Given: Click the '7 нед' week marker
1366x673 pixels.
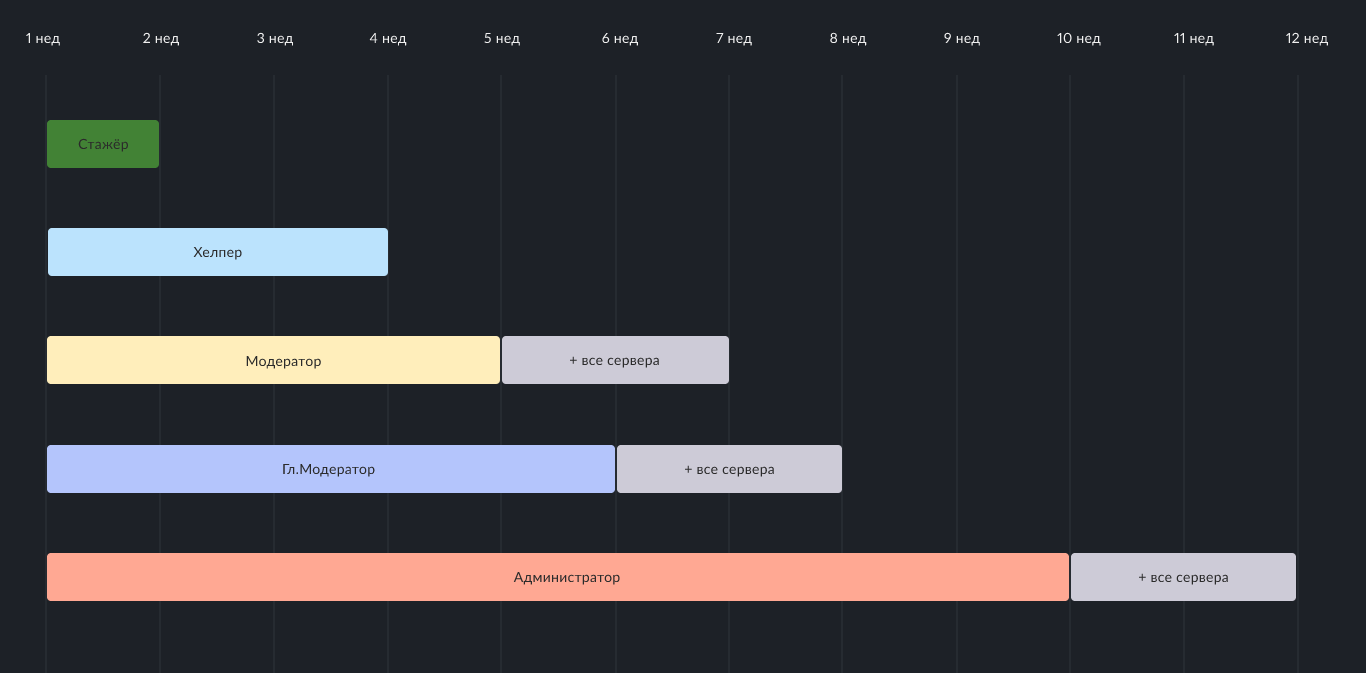Looking at the screenshot, I should click(733, 39).
